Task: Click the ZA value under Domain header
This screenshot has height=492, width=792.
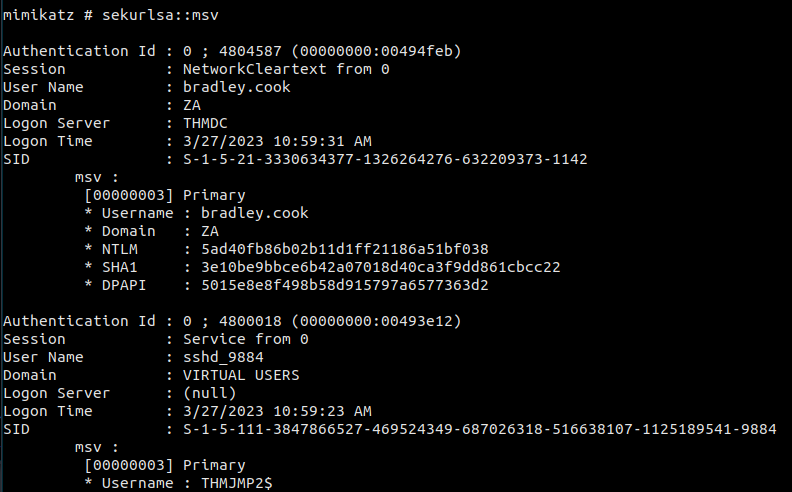Action: coord(191,105)
